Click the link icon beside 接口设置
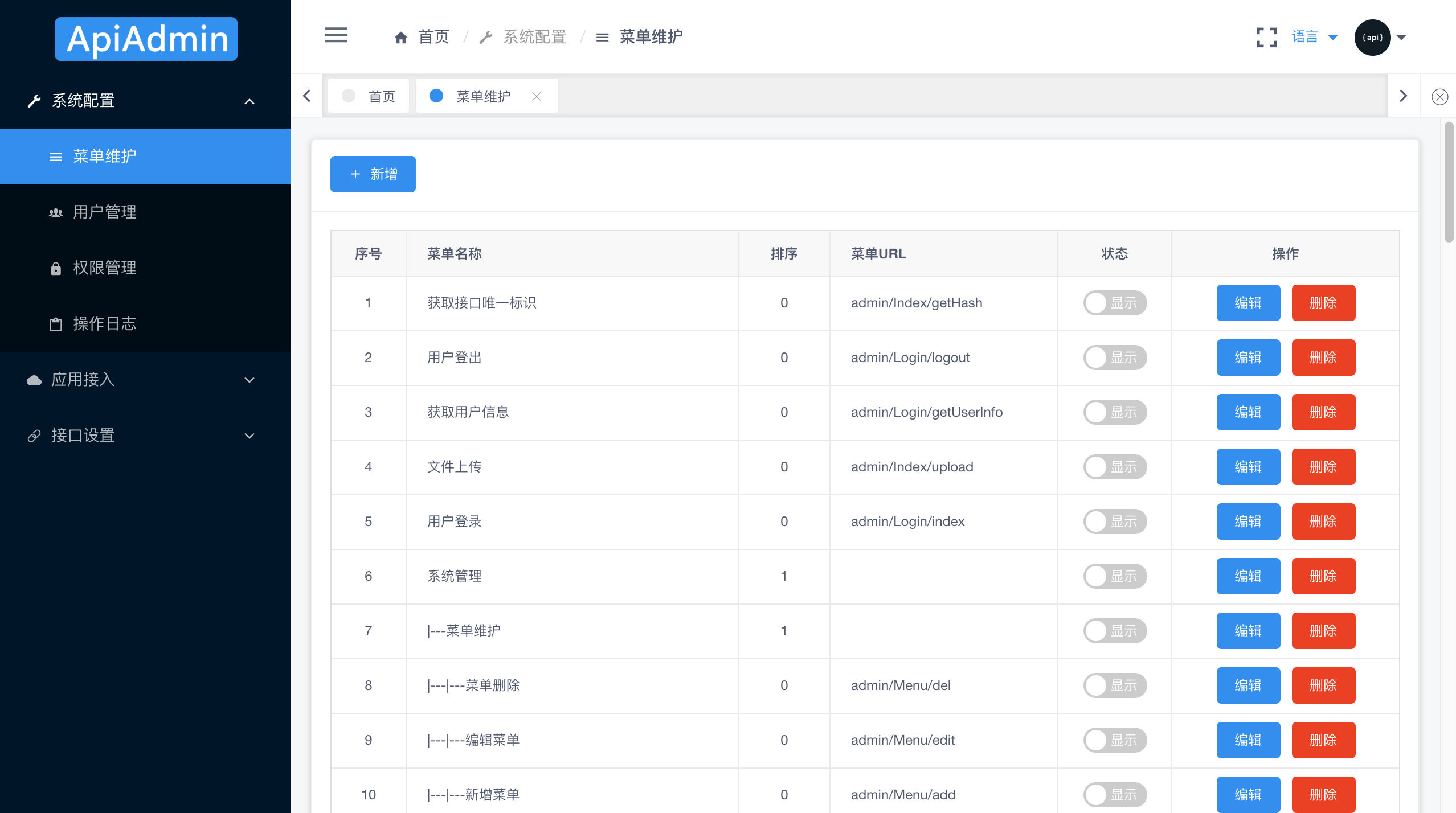This screenshot has width=1456, height=813. tap(34, 436)
